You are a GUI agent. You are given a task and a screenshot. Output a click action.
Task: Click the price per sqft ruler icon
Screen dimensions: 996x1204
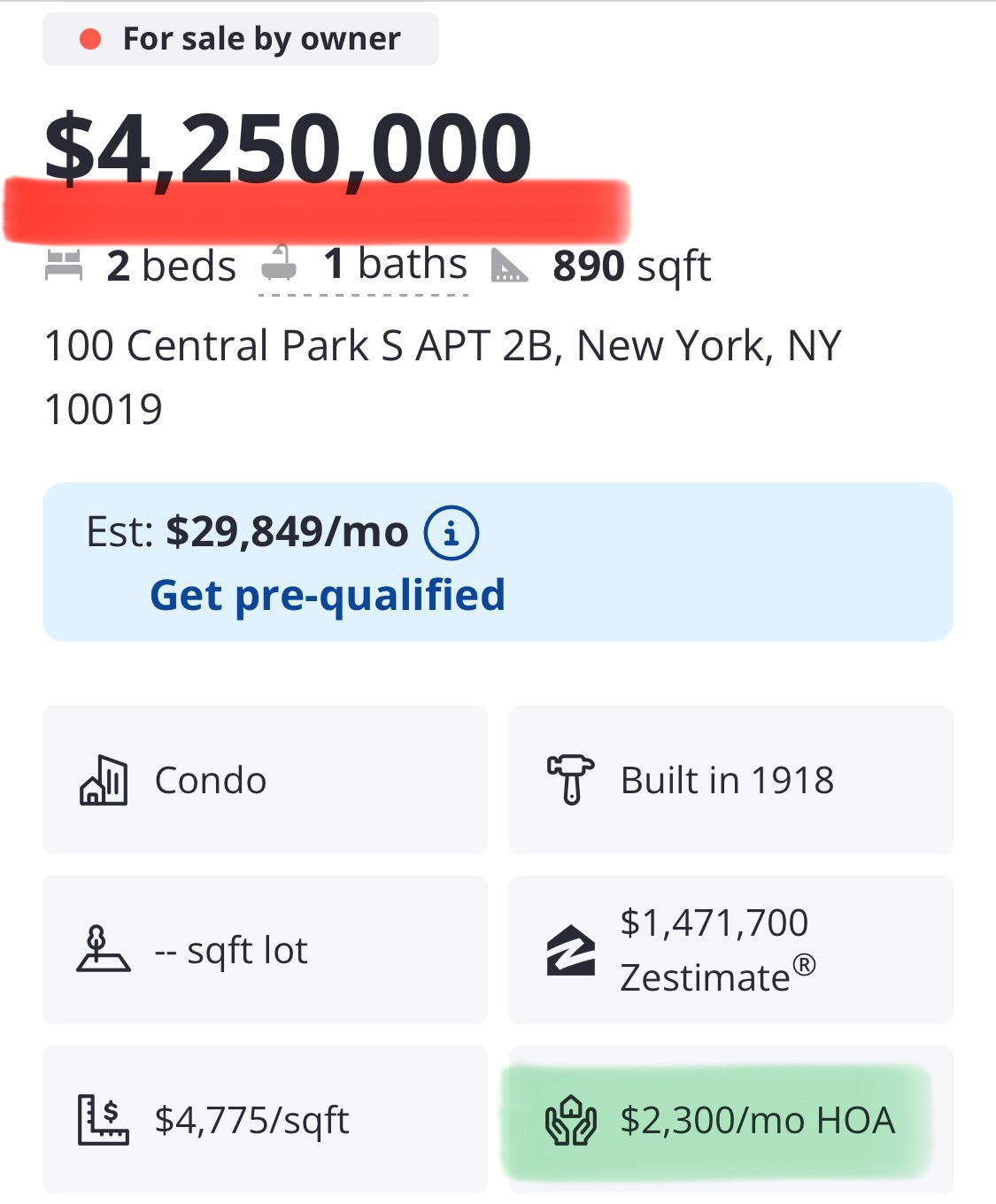coord(103,1120)
